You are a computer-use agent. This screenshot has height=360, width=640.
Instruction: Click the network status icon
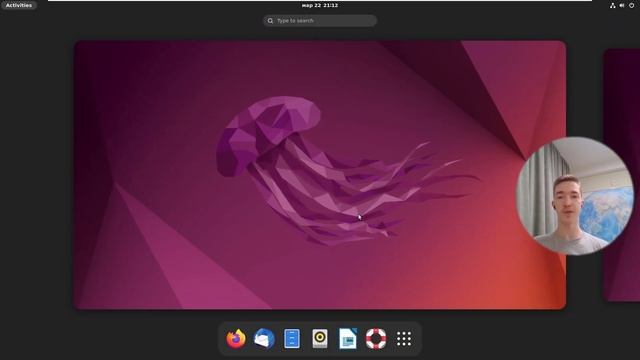[x=613, y=5]
